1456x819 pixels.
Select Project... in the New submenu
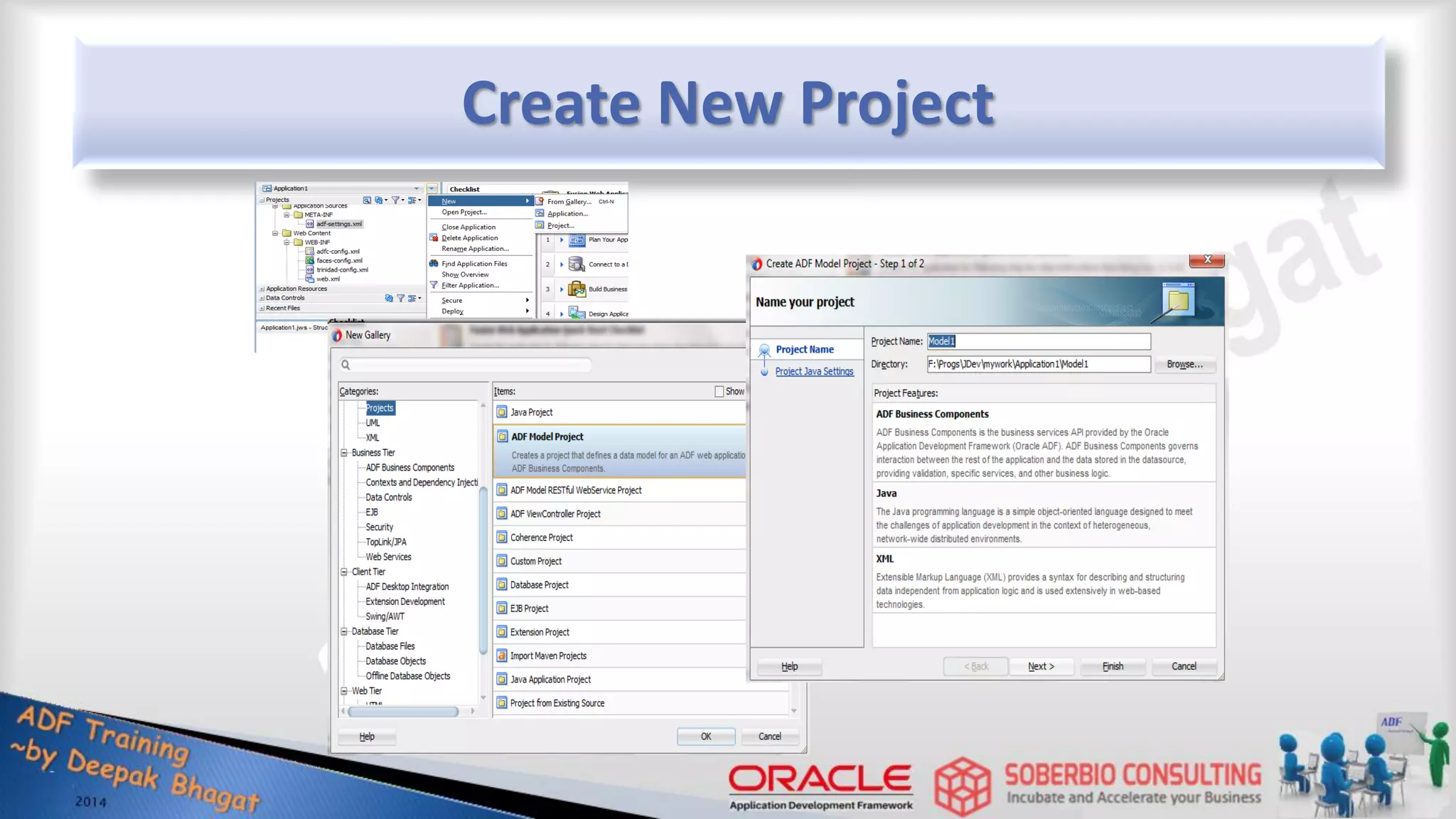[x=560, y=225]
